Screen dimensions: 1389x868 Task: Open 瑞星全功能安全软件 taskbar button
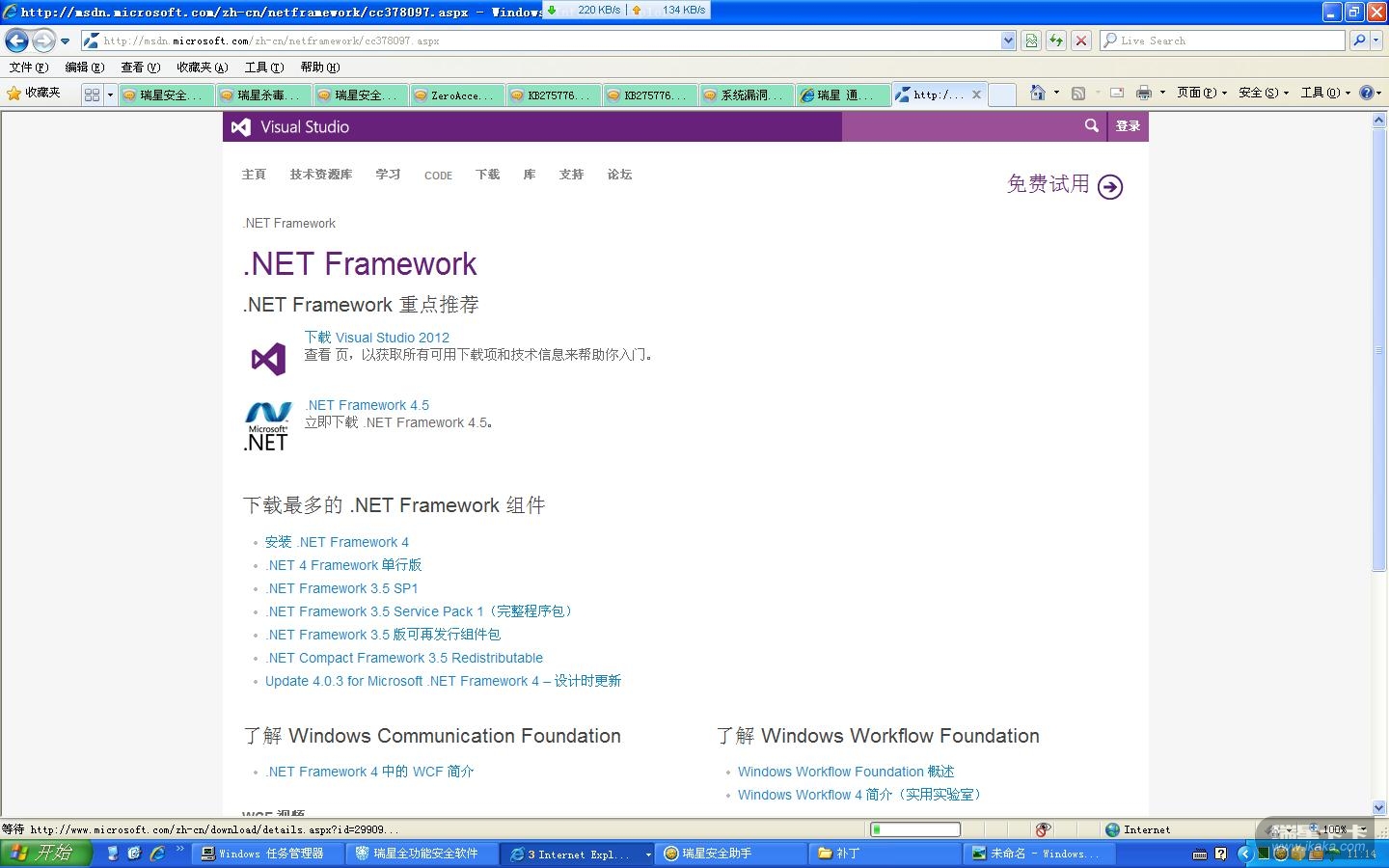[423, 854]
